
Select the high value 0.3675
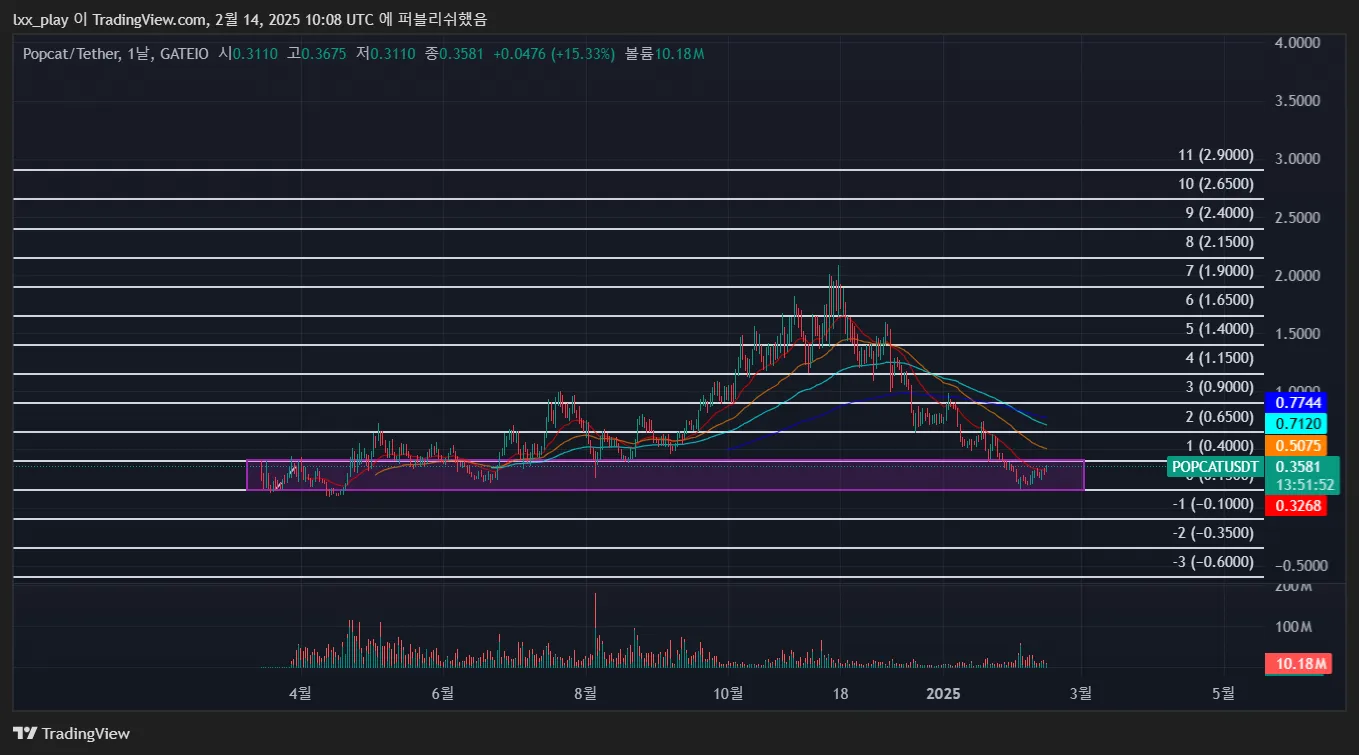(324, 53)
